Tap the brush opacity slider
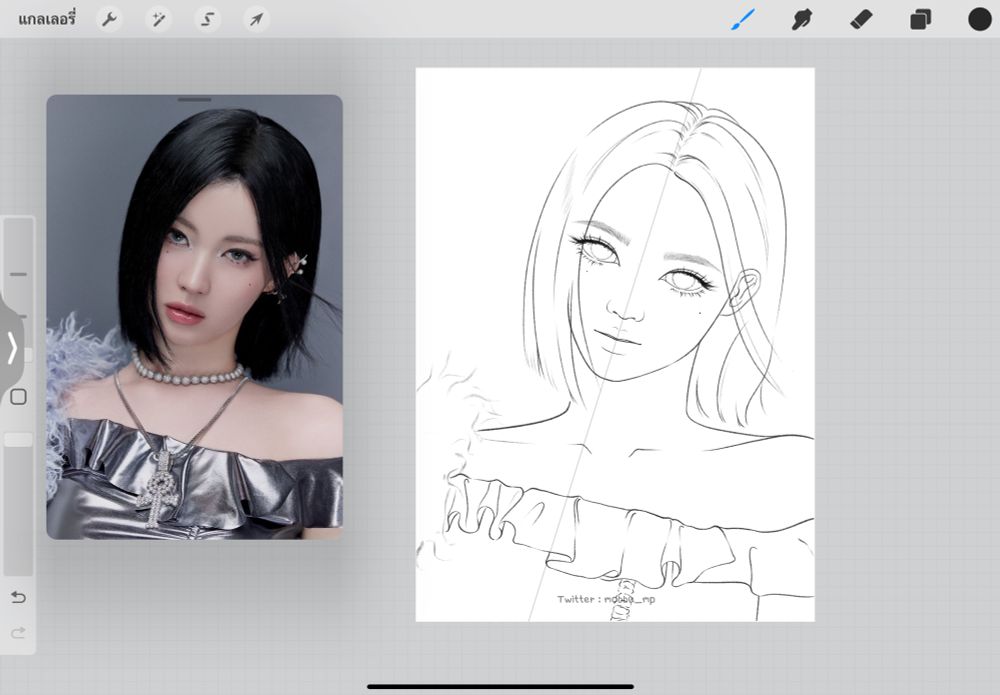This screenshot has width=1000, height=695. pyautogui.click(x=18, y=504)
